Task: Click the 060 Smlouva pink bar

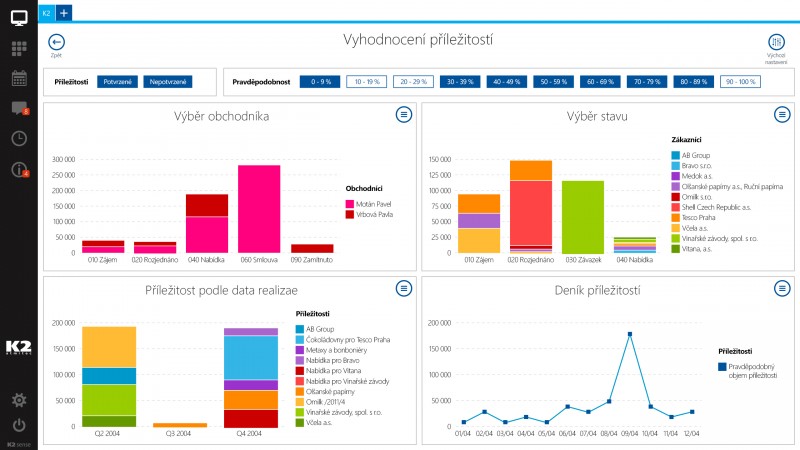Action: (x=258, y=208)
